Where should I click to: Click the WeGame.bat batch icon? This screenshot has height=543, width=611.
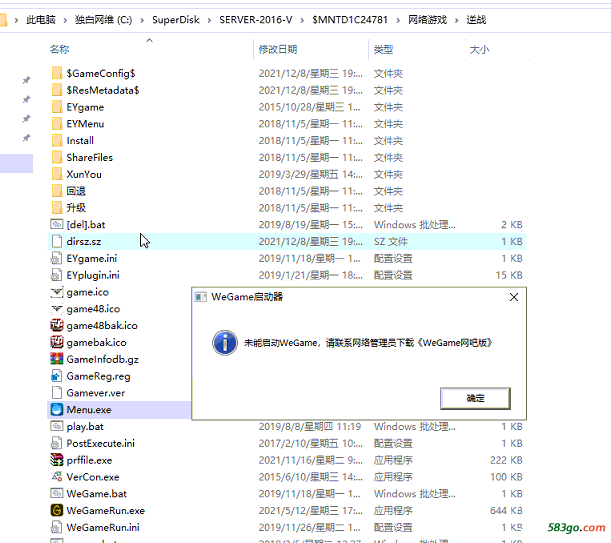[x=57, y=493]
